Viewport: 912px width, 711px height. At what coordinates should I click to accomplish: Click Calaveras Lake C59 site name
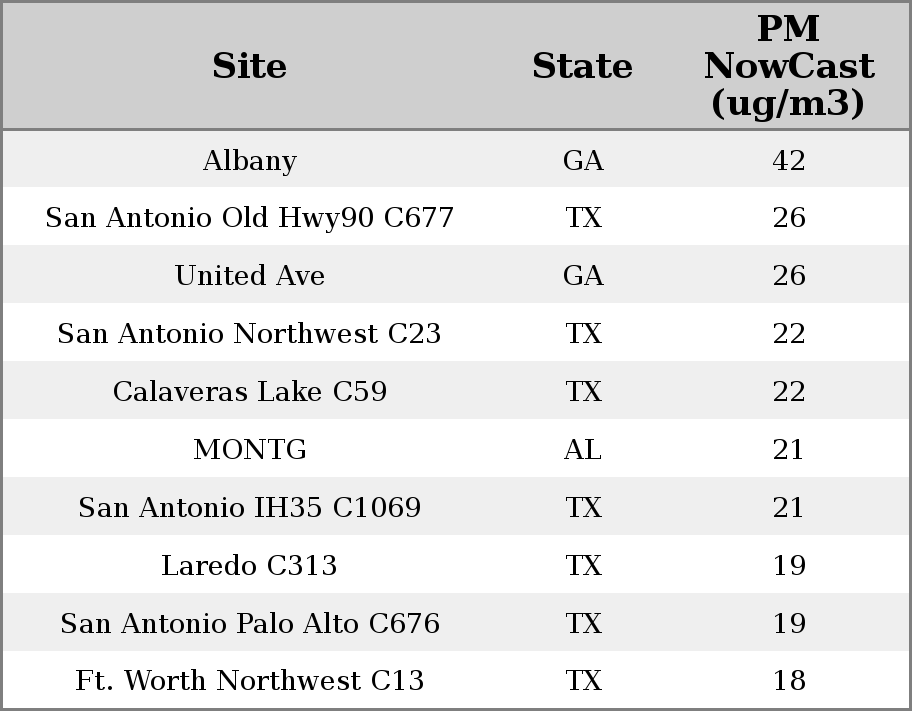pyautogui.click(x=250, y=392)
